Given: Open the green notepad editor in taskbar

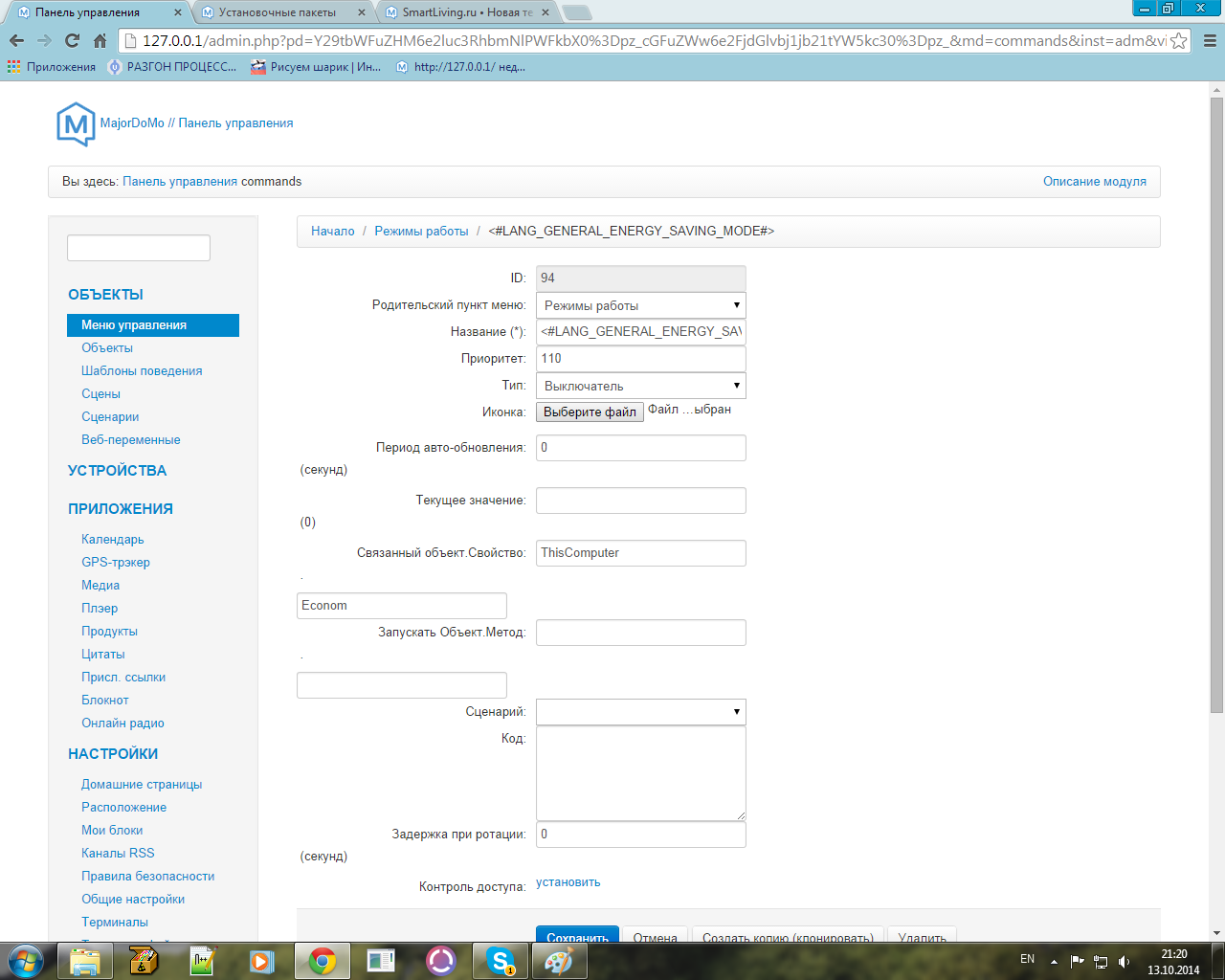Looking at the screenshot, I should 203,961.
